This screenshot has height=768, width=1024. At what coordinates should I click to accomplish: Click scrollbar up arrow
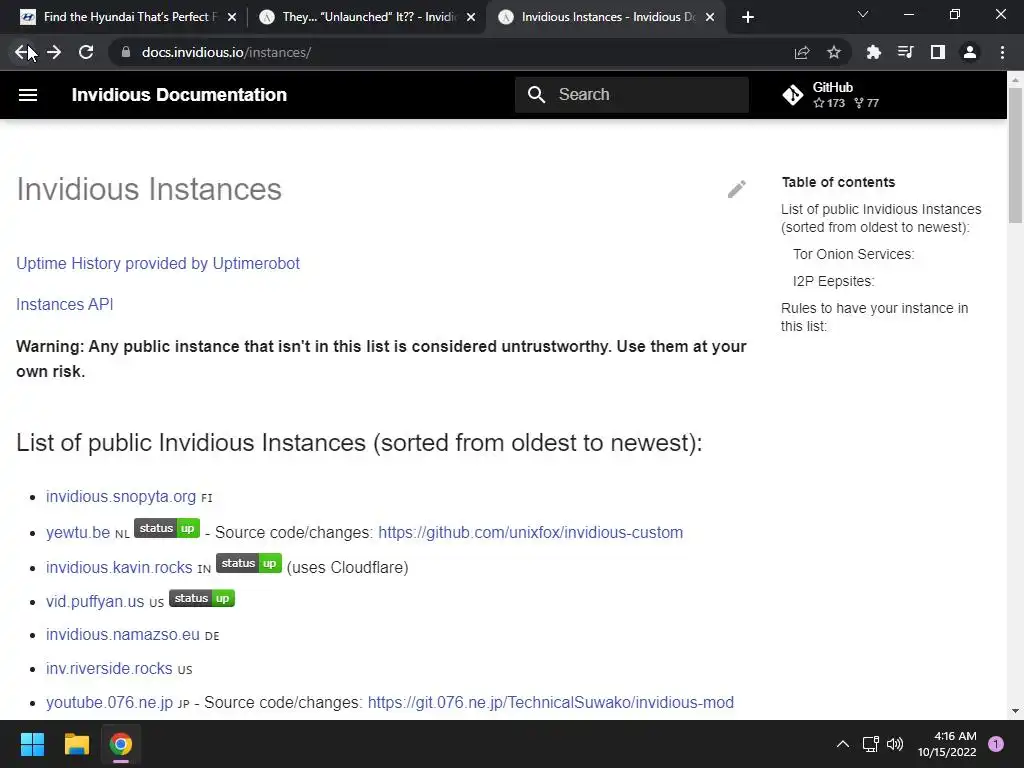coord(1015,80)
